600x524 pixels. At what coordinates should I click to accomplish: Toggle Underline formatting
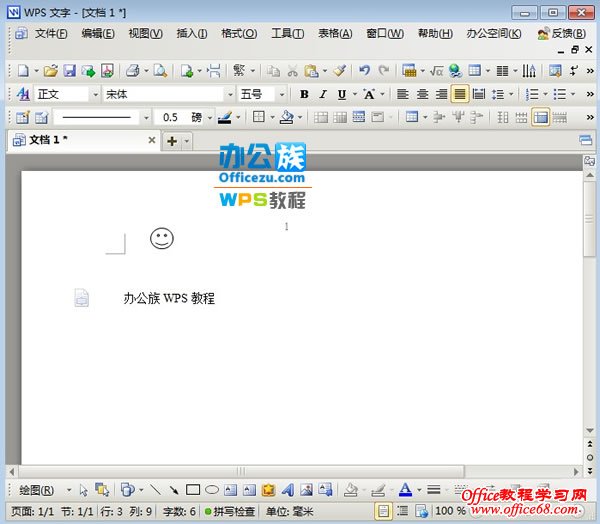[342, 94]
